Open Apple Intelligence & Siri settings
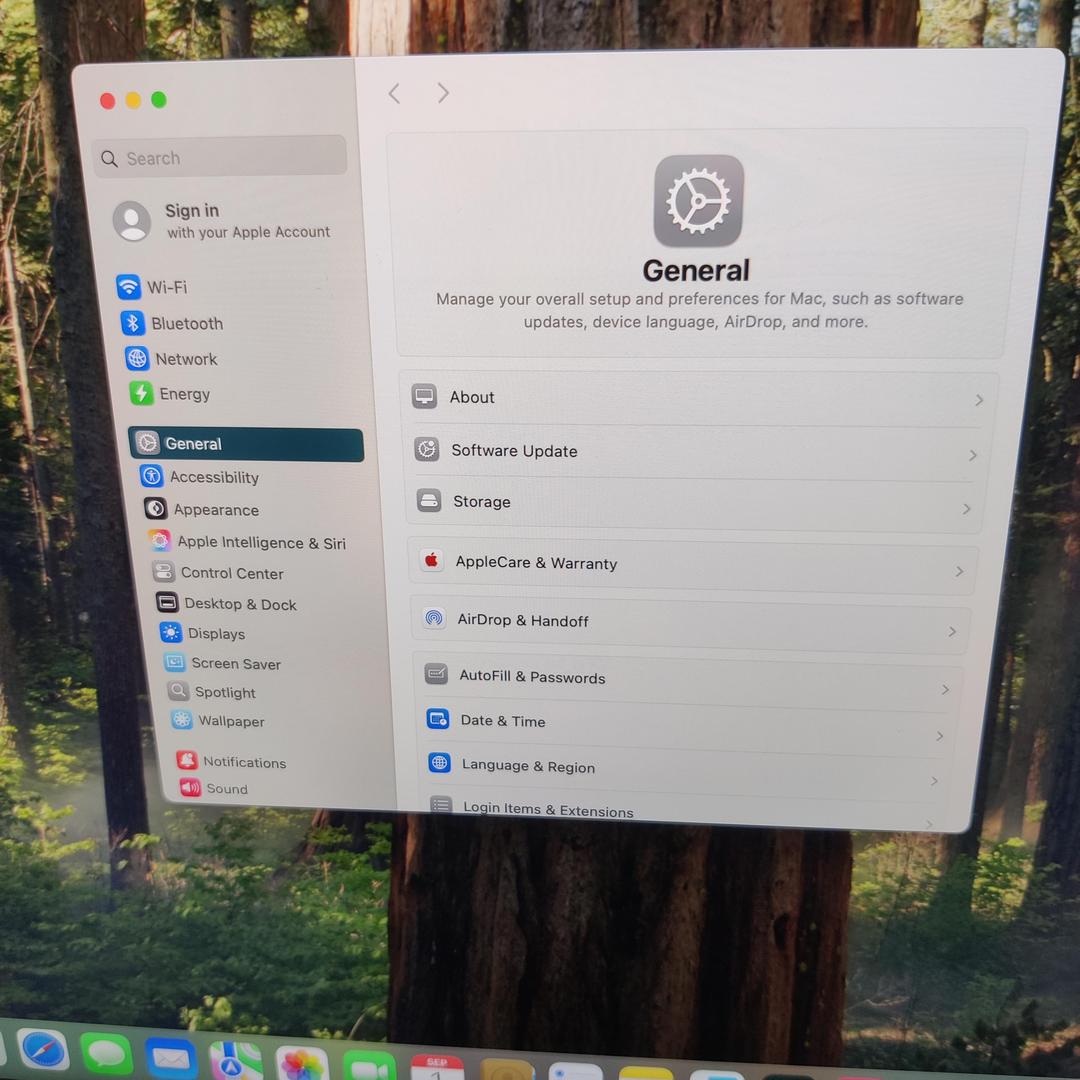This screenshot has width=1080, height=1080. 247,541
